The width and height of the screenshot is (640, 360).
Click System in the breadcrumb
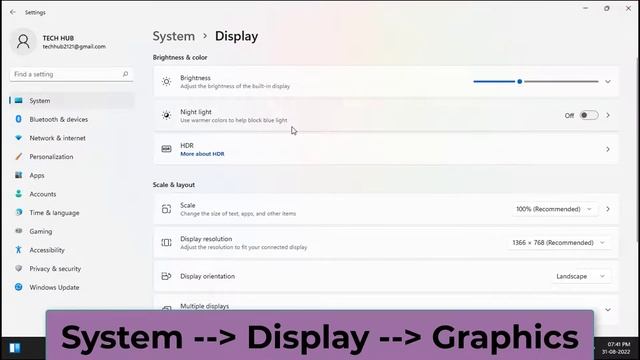coord(173,36)
